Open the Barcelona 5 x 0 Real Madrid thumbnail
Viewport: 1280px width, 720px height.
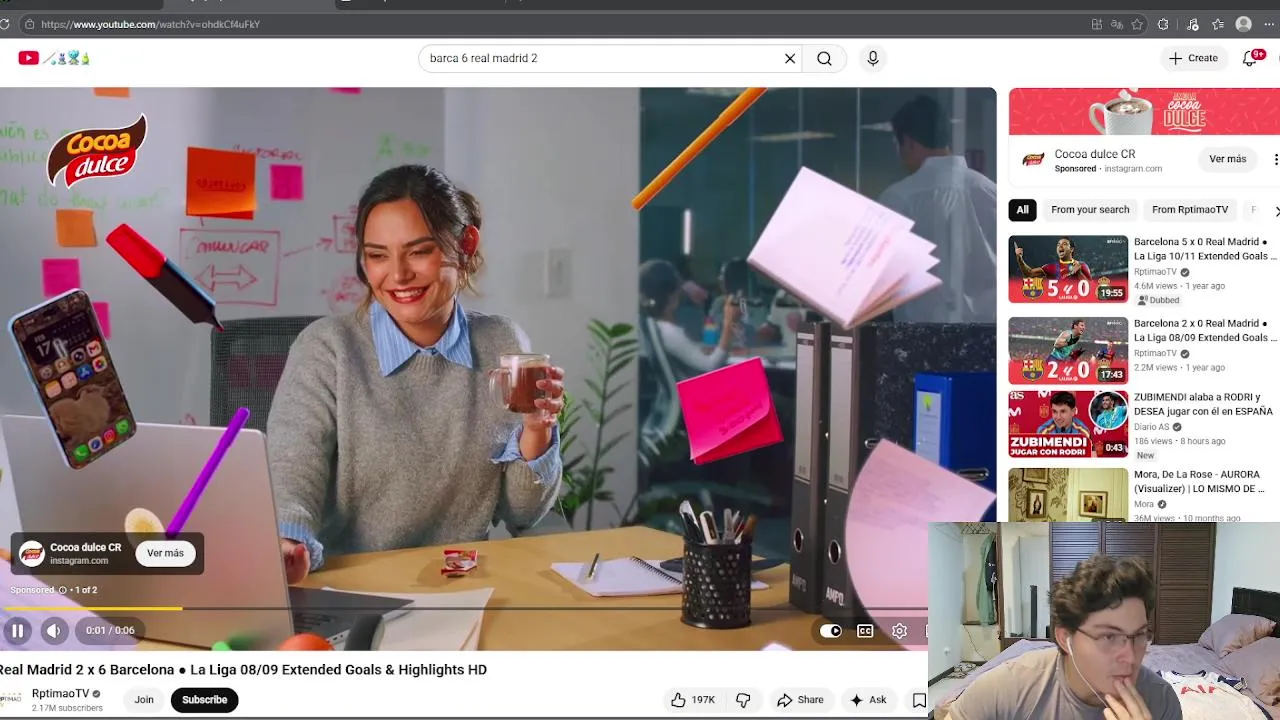tap(1068, 269)
